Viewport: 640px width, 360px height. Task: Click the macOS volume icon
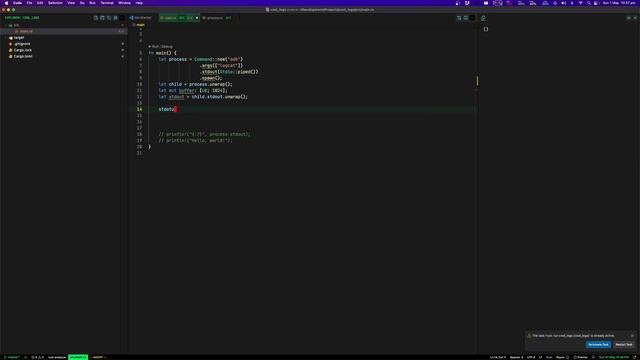(x=564, y=3)
